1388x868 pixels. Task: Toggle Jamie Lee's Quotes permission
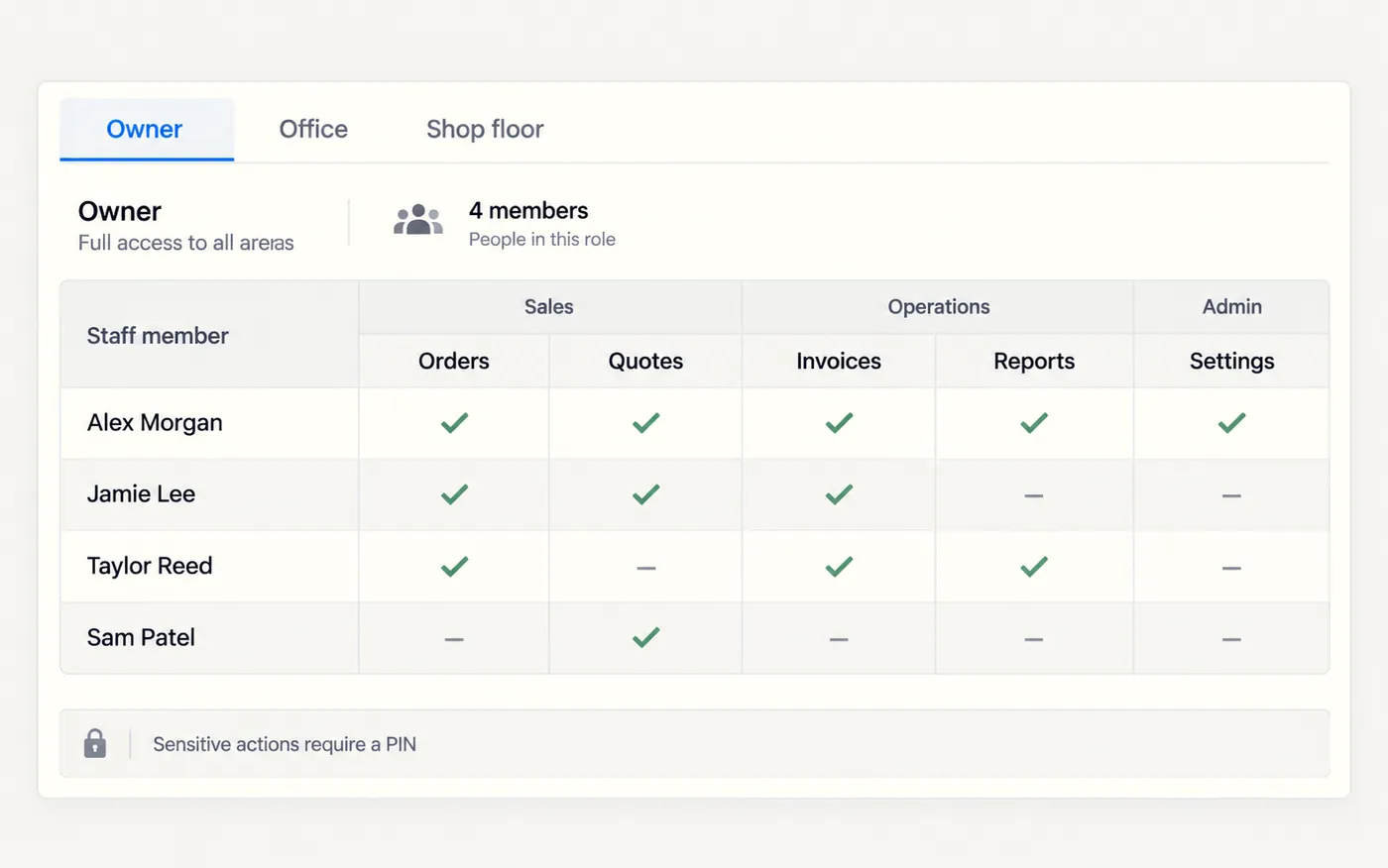tap(645, 494)
